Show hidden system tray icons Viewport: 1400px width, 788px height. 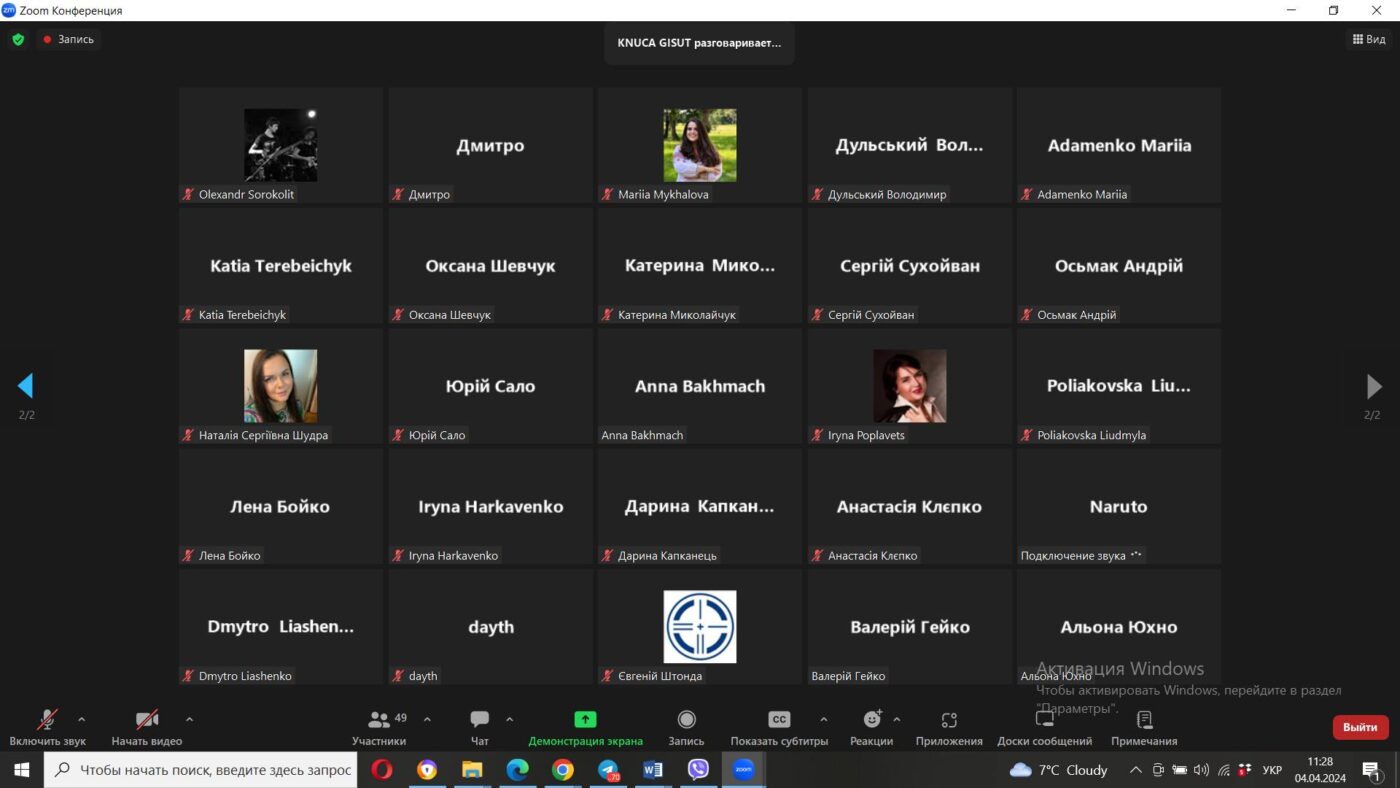(1135, 770)
